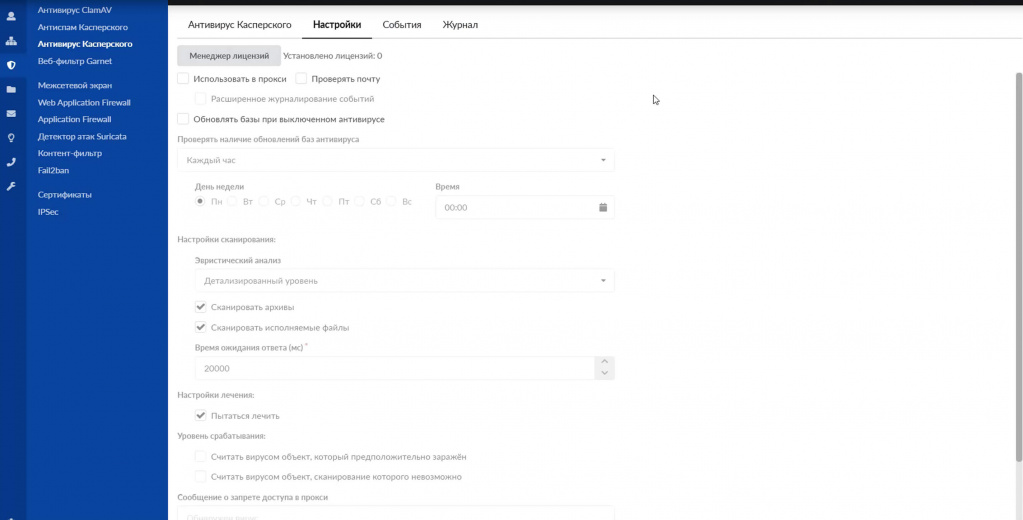Open Межсетевой экран in sidebar

click(75, 85)
